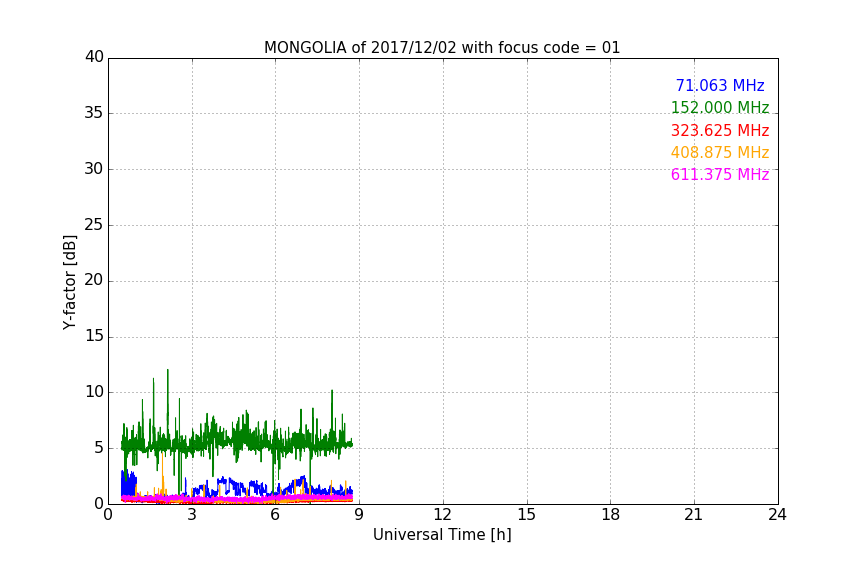Click the y-axis tick value 30
This screenshot has height=576, width=864.
[94, 169]
